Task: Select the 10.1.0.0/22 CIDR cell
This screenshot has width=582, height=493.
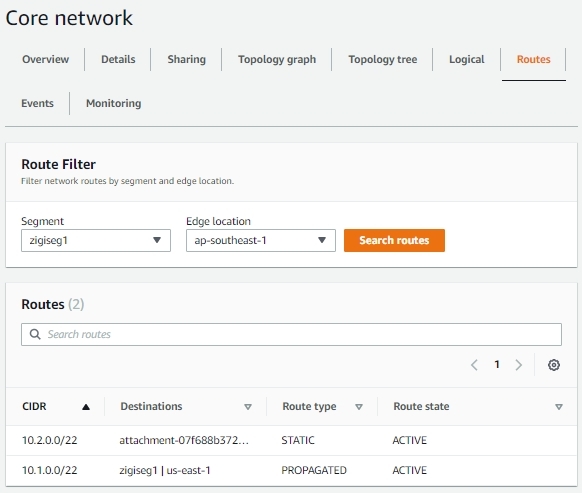Action: click(49, 470)
